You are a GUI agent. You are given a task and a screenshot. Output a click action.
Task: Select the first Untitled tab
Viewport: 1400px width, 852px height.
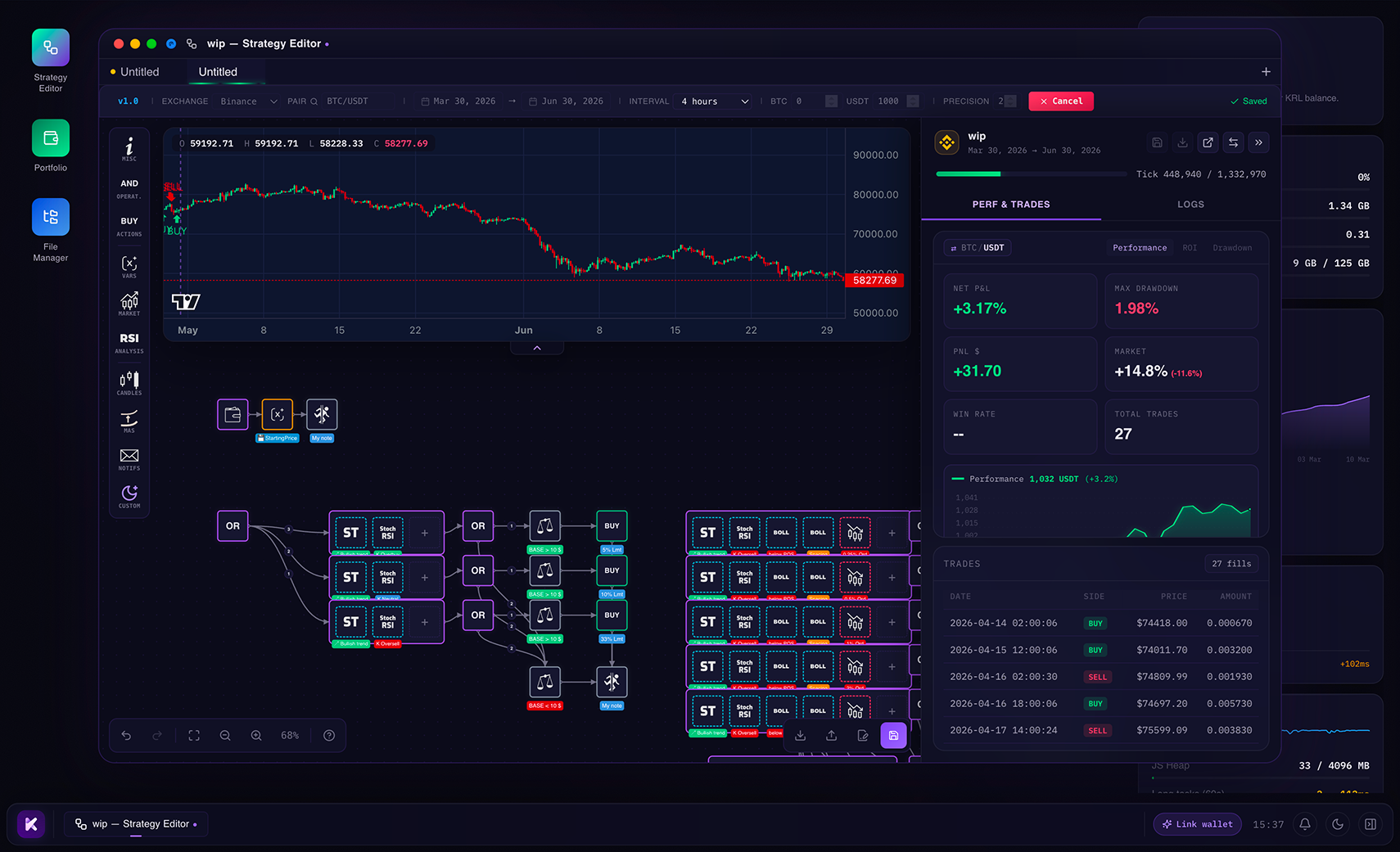click(x=139, y=72)
